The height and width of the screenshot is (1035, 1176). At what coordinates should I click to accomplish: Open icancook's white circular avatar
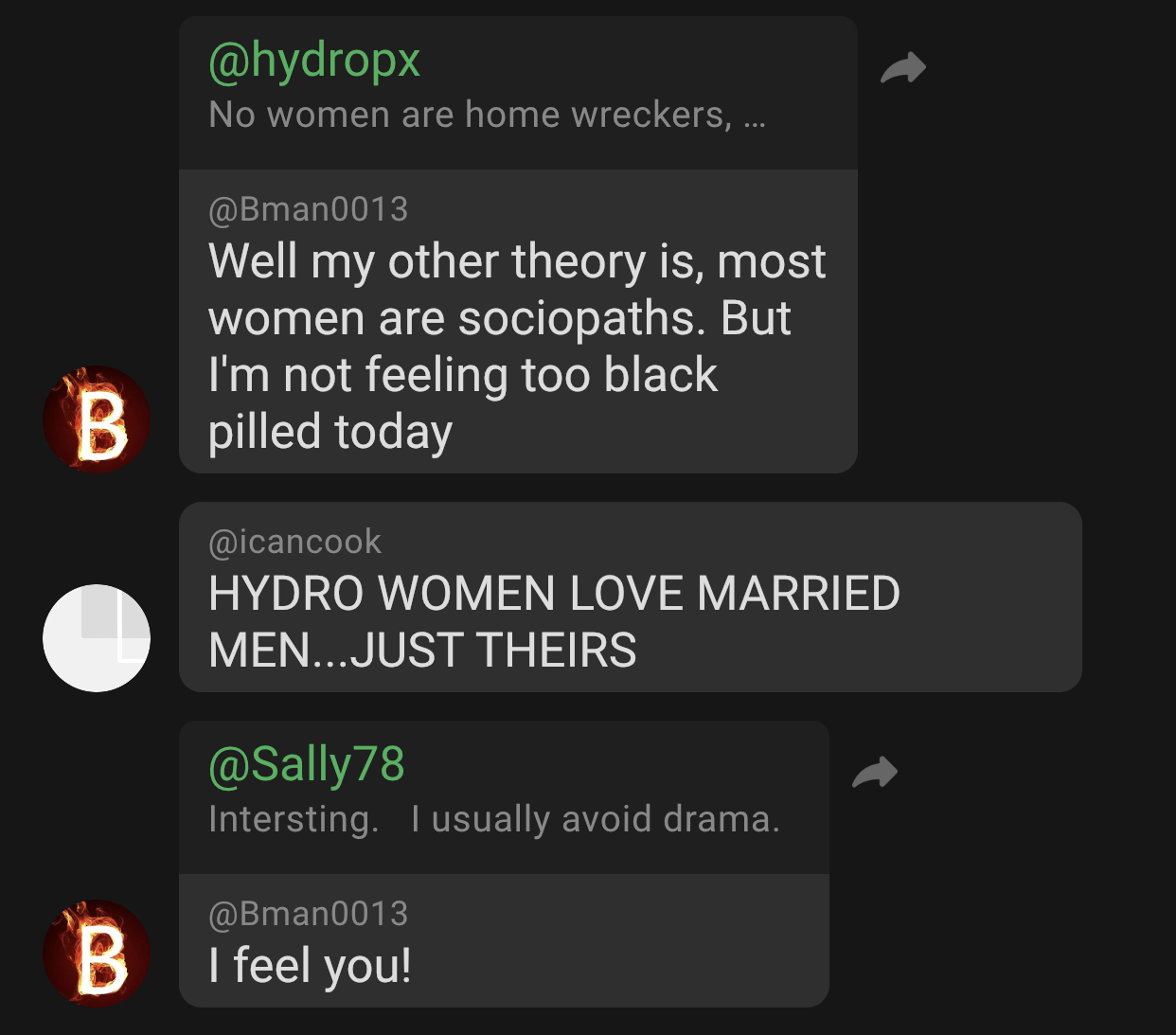pyautogui.click(x=97, y=638)
